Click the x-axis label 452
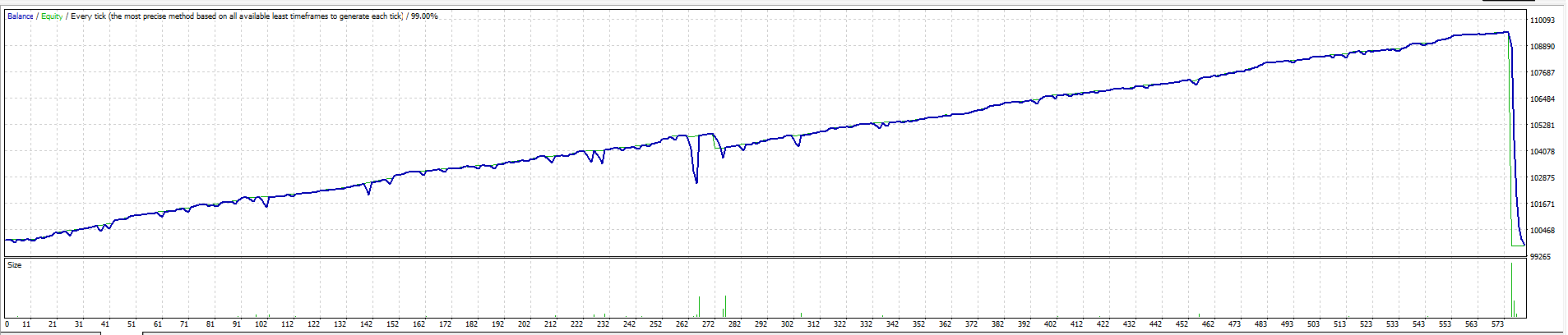 point(1182,324)
